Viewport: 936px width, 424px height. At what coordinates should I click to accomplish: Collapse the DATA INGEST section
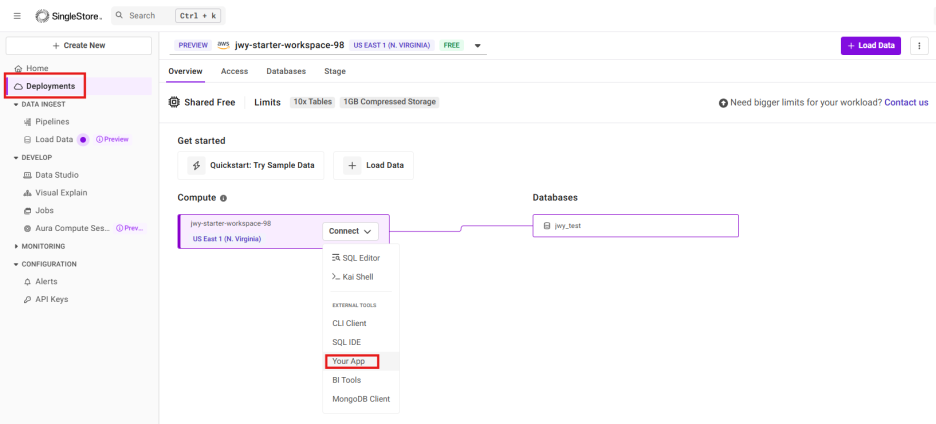coord(39,104)
